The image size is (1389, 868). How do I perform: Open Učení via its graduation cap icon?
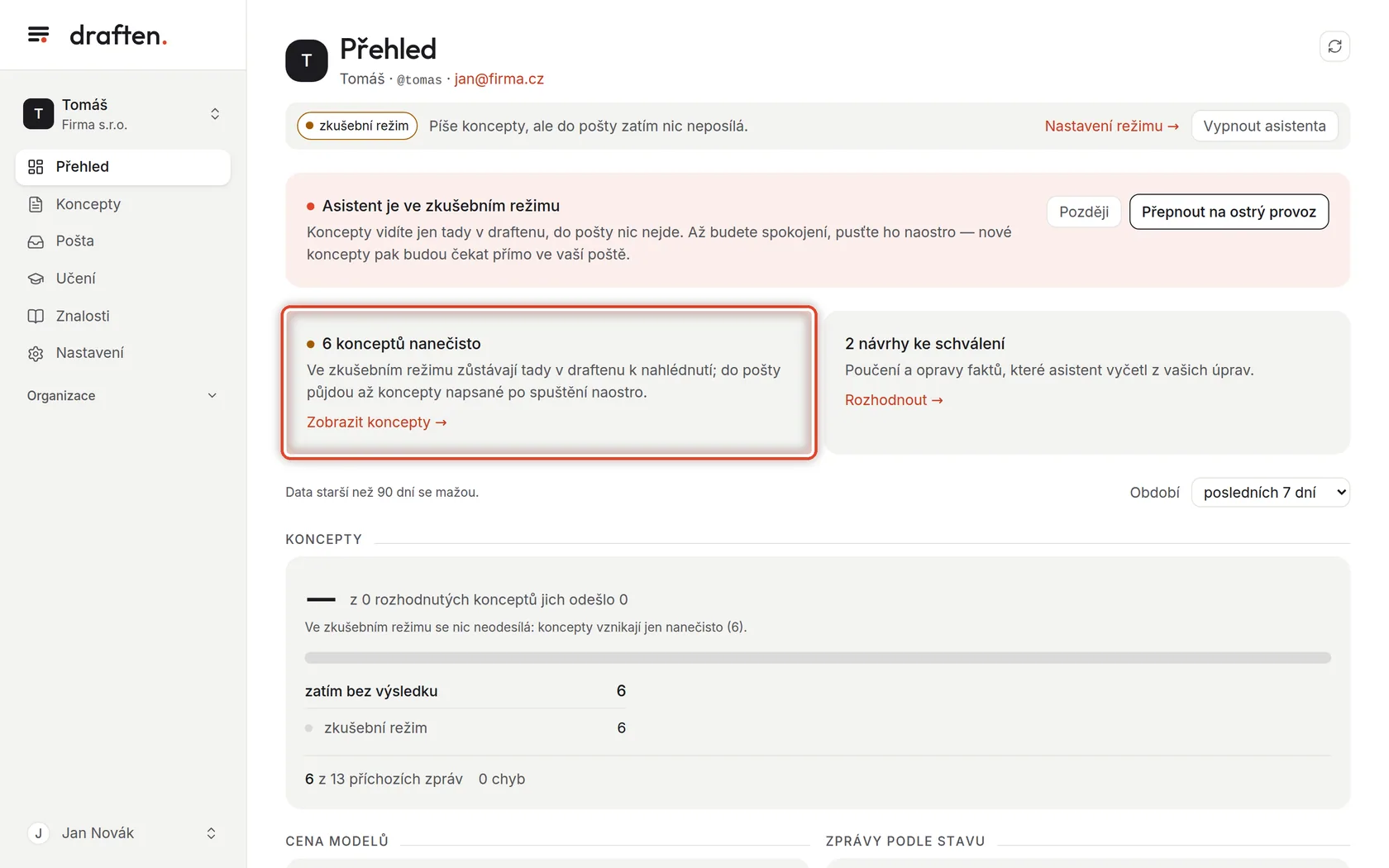tap(36, 279)
